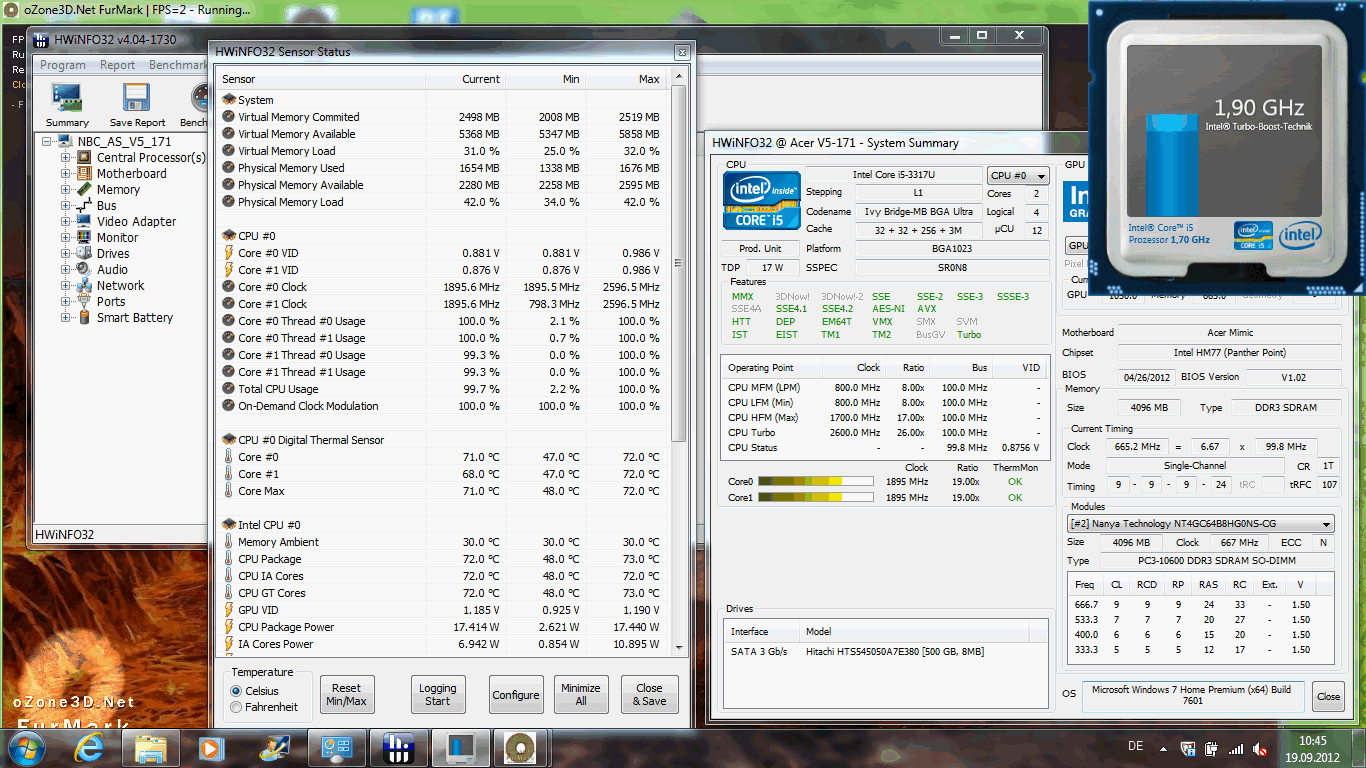
Task: Collapse the NBC_AS_V5_171 root node
Action: point(47,142)
